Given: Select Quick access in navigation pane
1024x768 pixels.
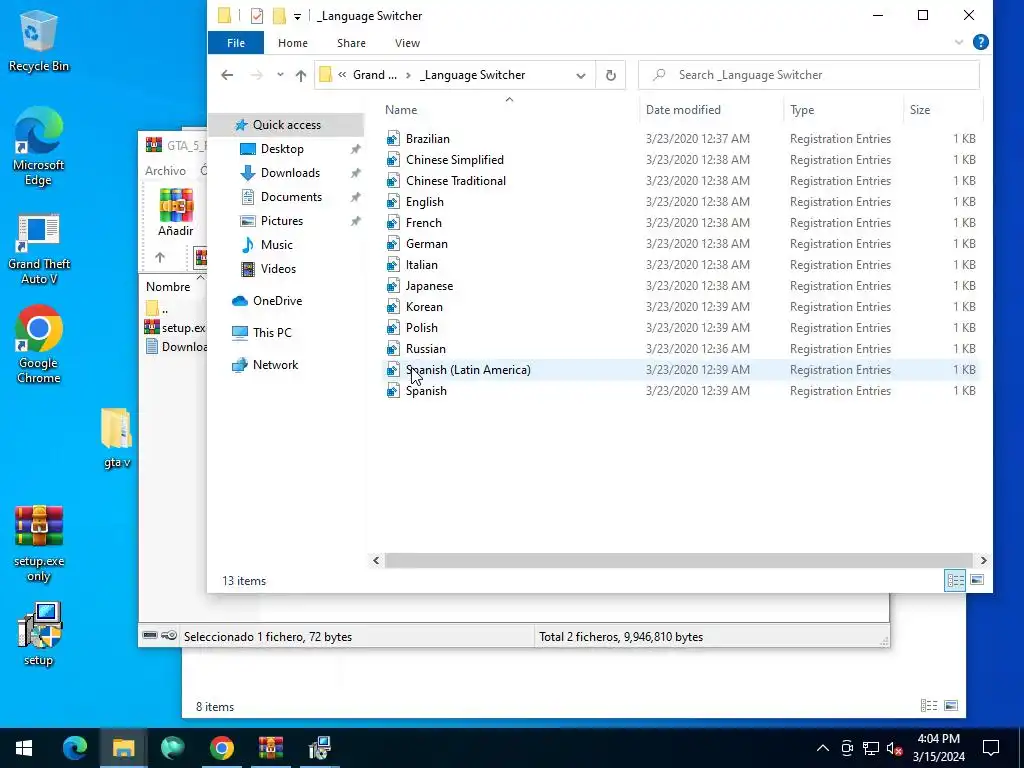Looking at the screenshot, I should (x=286, y=125).
